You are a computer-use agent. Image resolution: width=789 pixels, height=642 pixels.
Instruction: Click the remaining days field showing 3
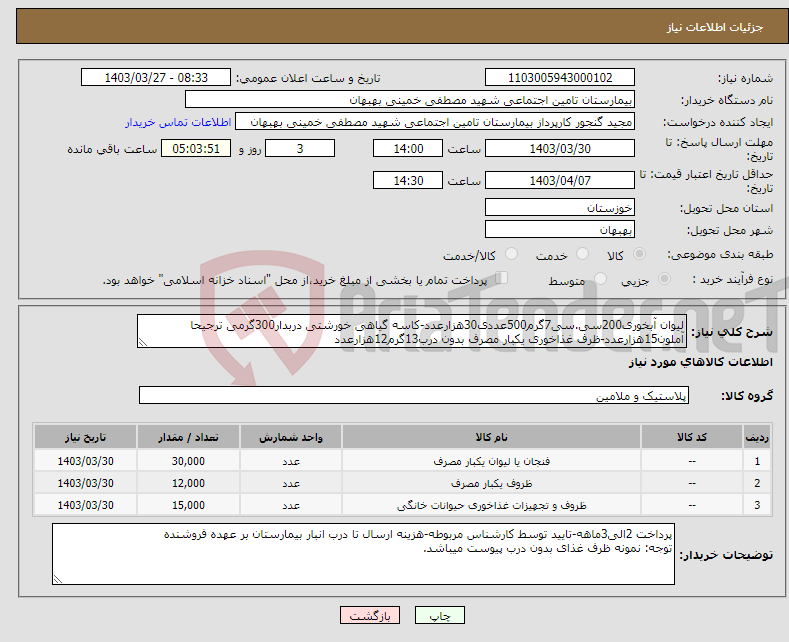tap(300, 148)
